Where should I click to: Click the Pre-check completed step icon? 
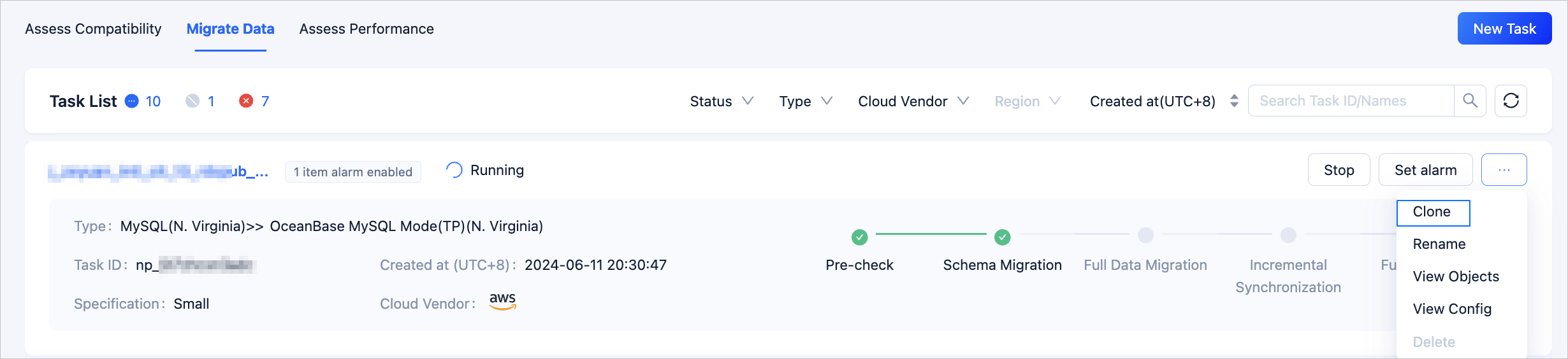(x=859, y=237)
